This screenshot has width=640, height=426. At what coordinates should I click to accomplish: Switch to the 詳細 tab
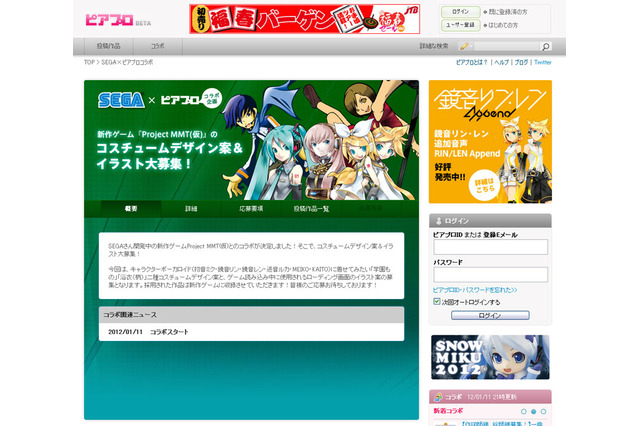pyautogui.click(x=191, y=209)
